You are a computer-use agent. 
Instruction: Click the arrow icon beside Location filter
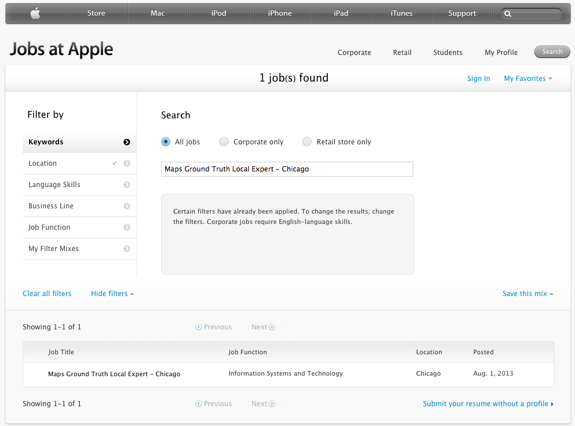click(127, 163)
